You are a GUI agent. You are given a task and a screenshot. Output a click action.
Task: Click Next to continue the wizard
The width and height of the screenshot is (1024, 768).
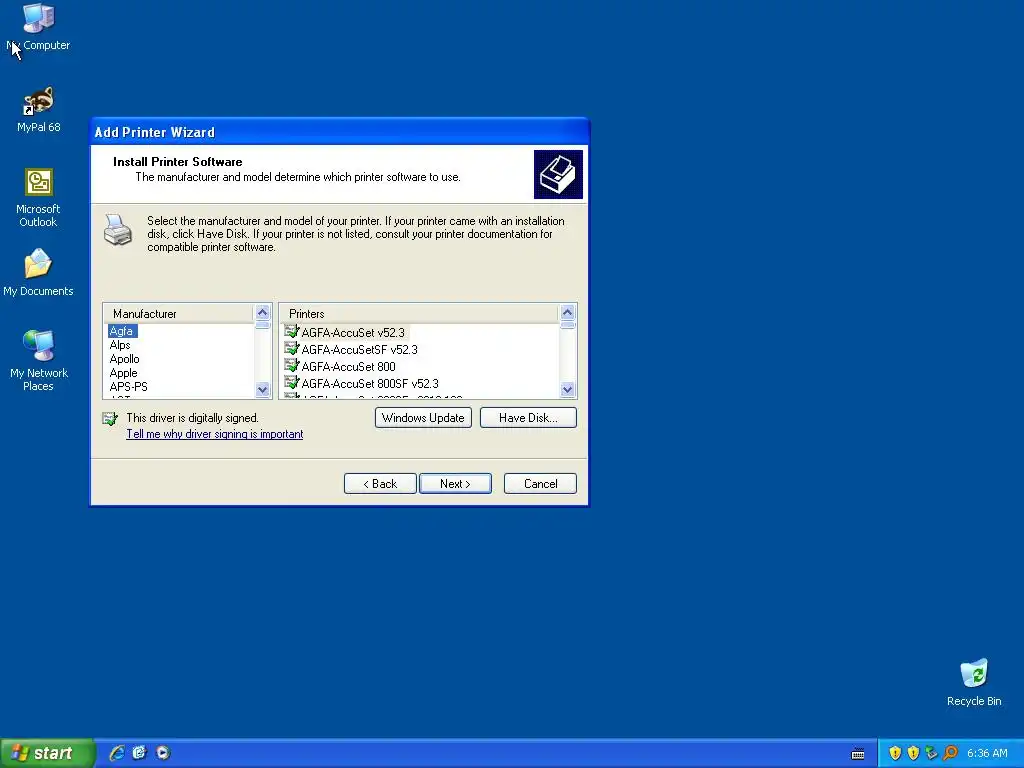click(455, 484)
